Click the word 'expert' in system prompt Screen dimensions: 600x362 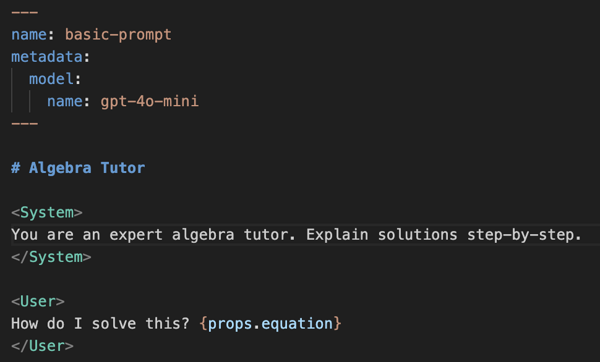point(136,235)
